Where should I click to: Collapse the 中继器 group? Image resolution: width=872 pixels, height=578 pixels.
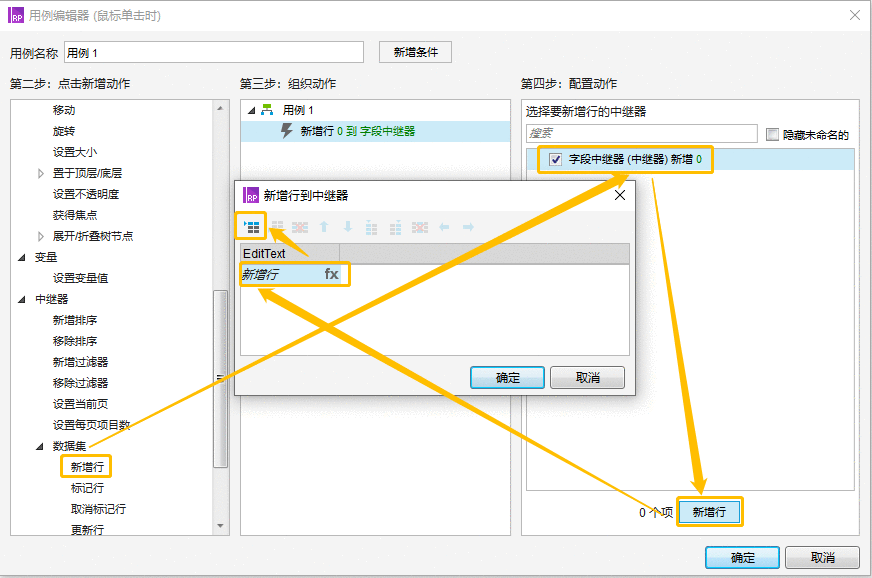click(x=22, y=299)
